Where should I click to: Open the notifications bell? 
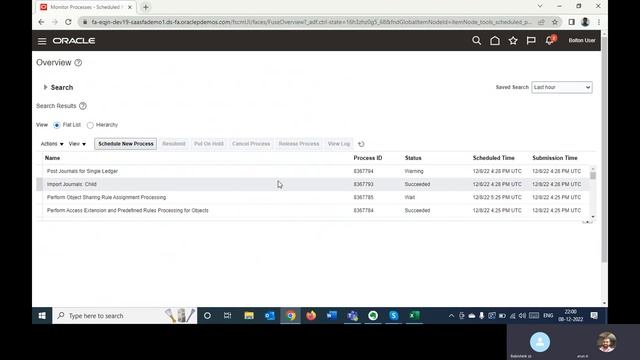coord(549,40)
